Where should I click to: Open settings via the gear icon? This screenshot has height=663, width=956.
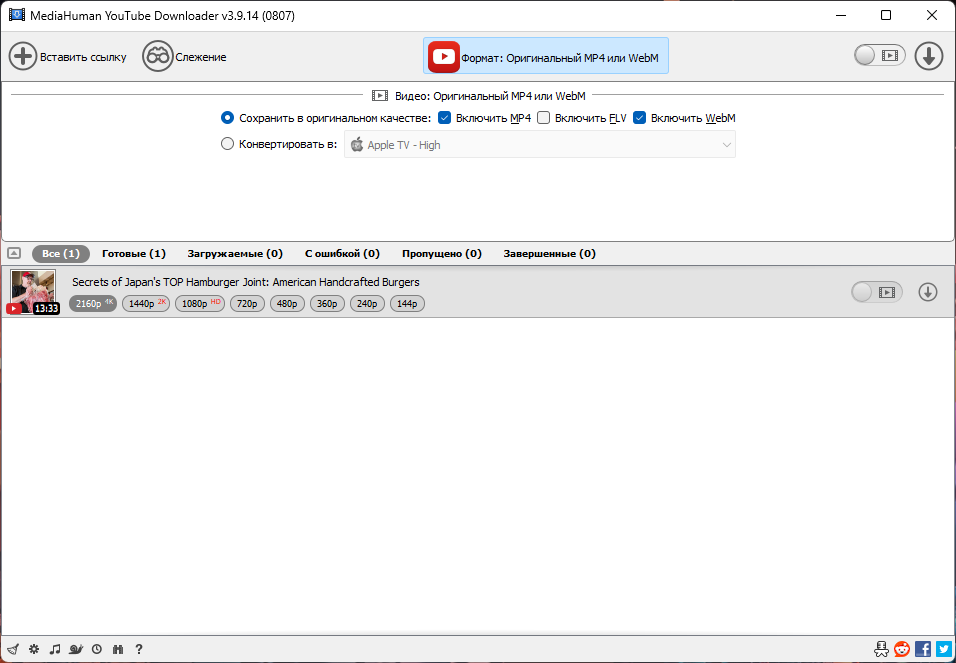[x=34, y=649]
